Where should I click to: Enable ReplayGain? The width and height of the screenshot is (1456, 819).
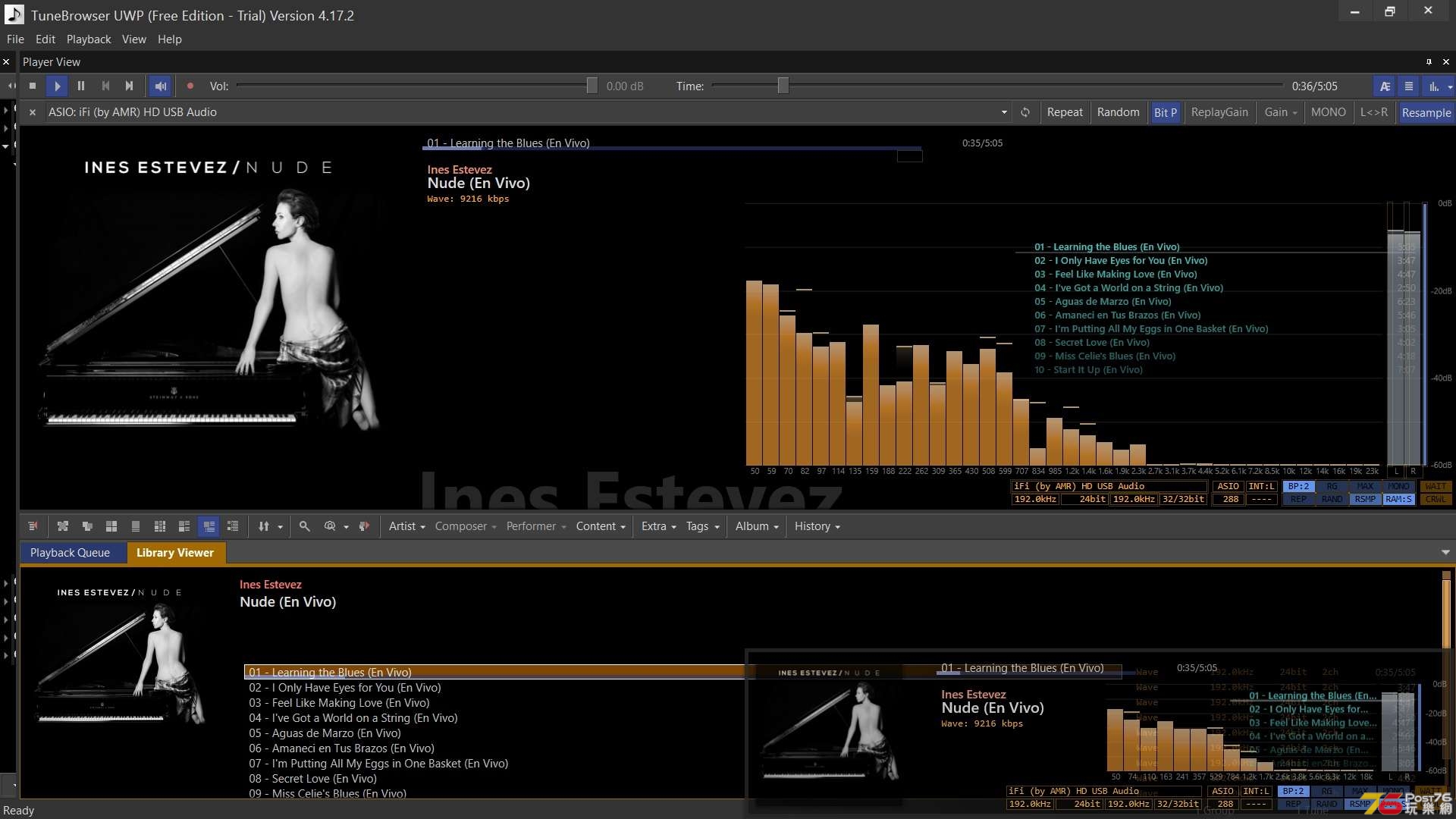point(1219,112)
